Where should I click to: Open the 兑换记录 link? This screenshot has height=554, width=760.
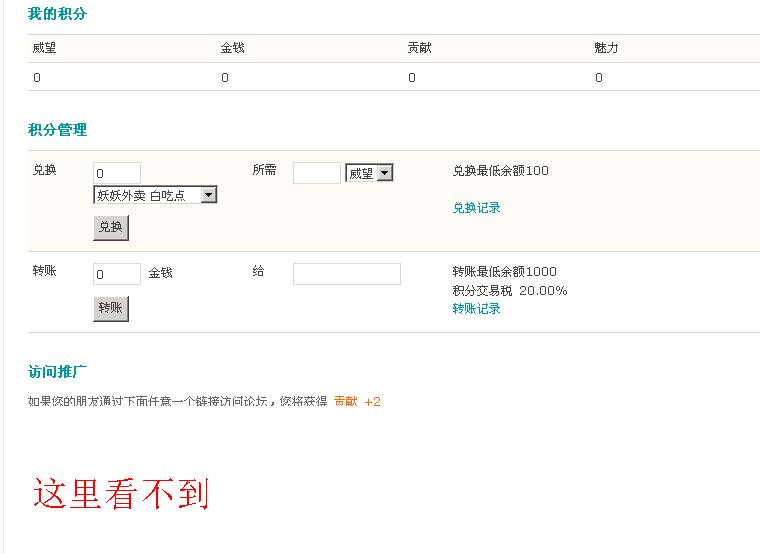pos(476,208)
